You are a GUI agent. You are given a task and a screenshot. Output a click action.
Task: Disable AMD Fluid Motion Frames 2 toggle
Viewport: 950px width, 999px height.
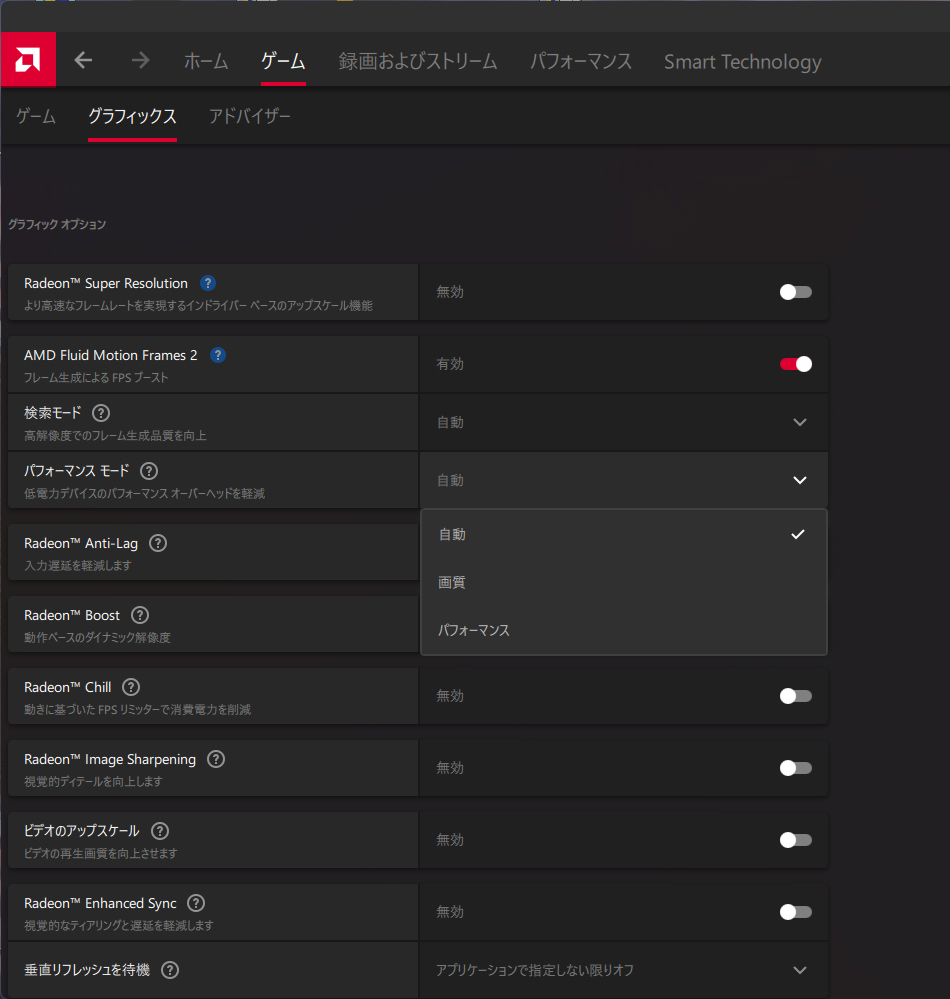coord(795,364)
